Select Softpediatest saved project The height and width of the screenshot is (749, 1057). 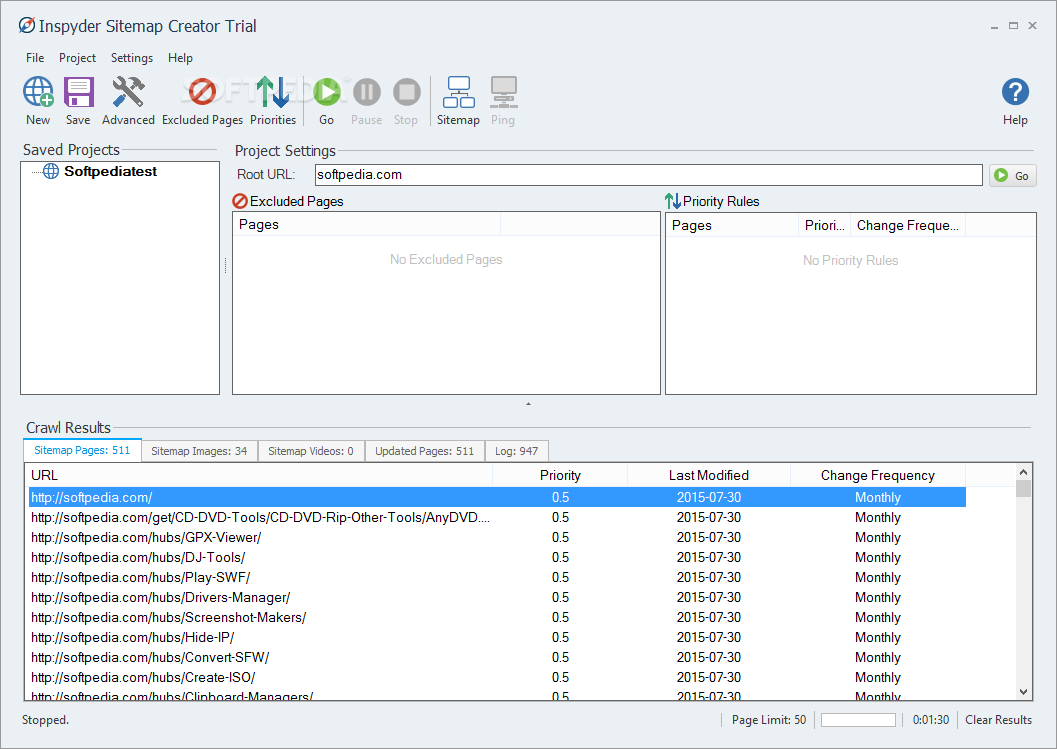111,171
